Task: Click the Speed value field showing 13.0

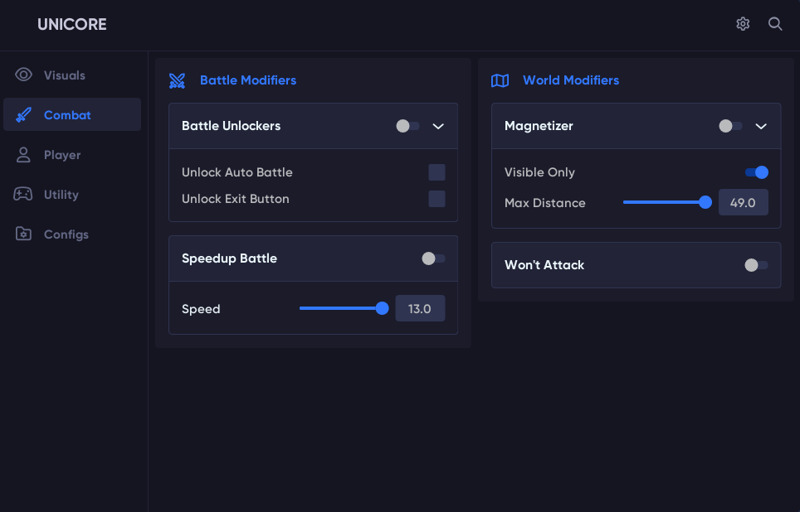Action: coord(420,309)
